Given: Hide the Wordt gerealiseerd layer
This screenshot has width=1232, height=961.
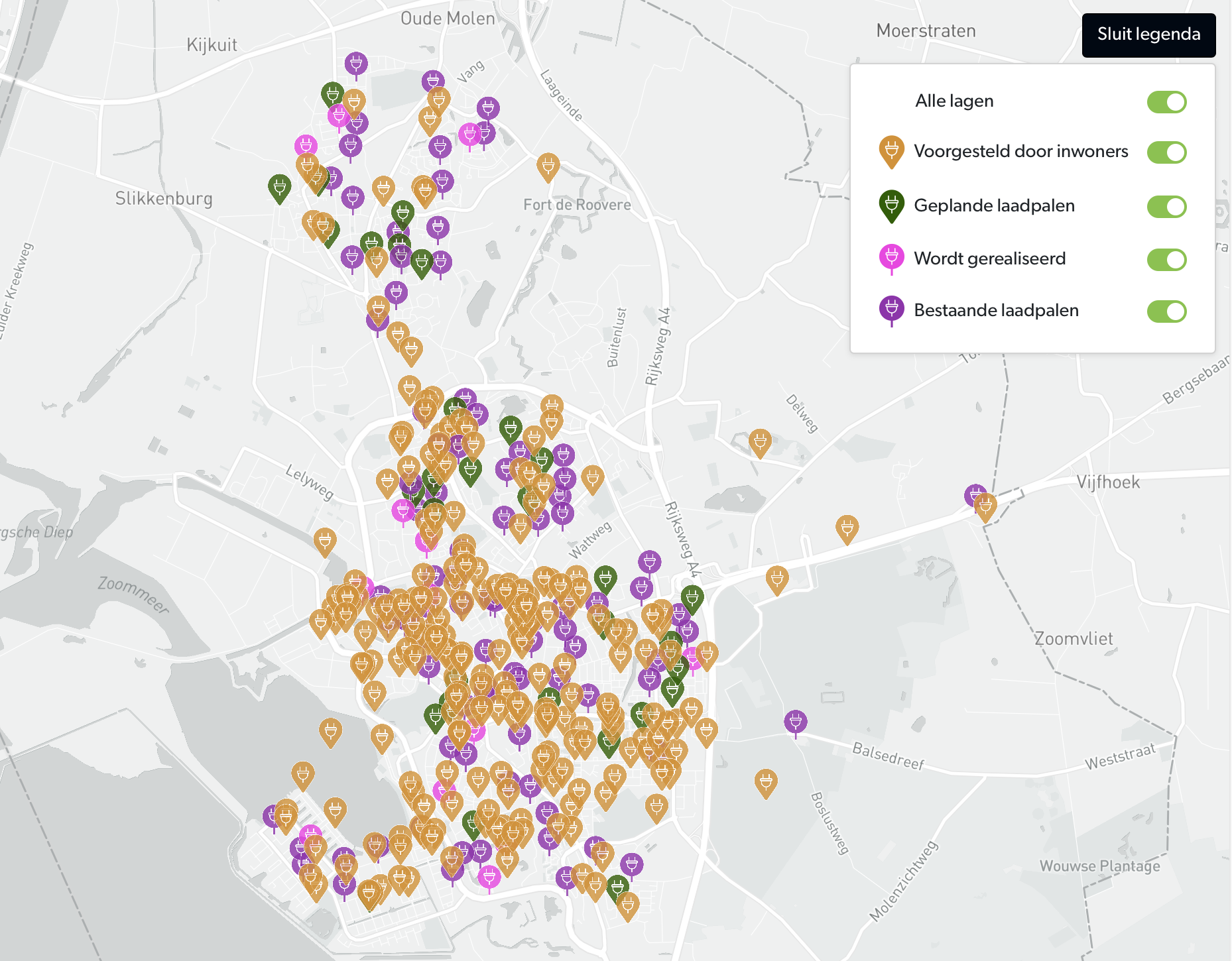Looking at the screenshot, I should point(1166,260).
